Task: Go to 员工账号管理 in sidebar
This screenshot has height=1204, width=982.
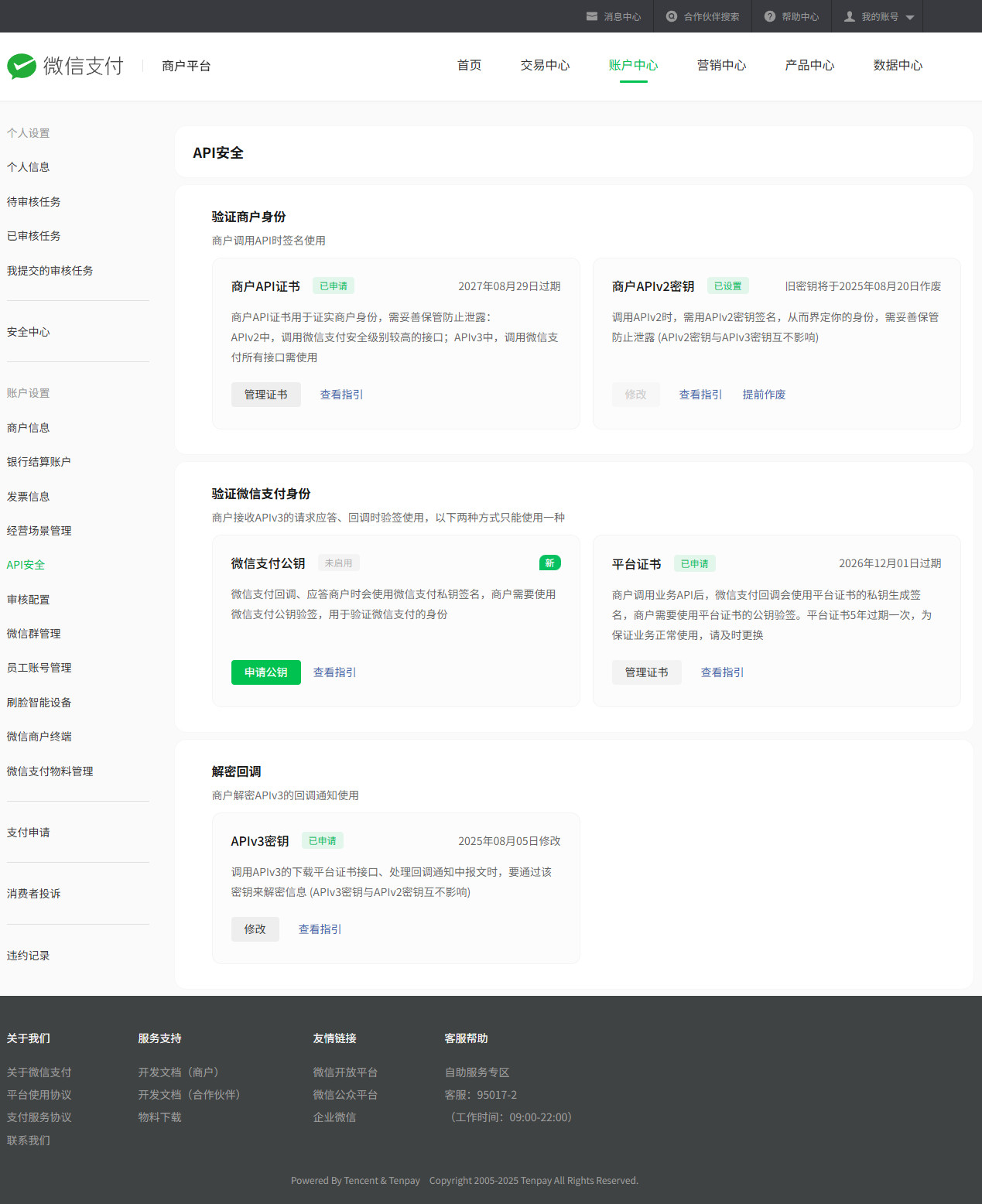Action: (x=39, y=668)
